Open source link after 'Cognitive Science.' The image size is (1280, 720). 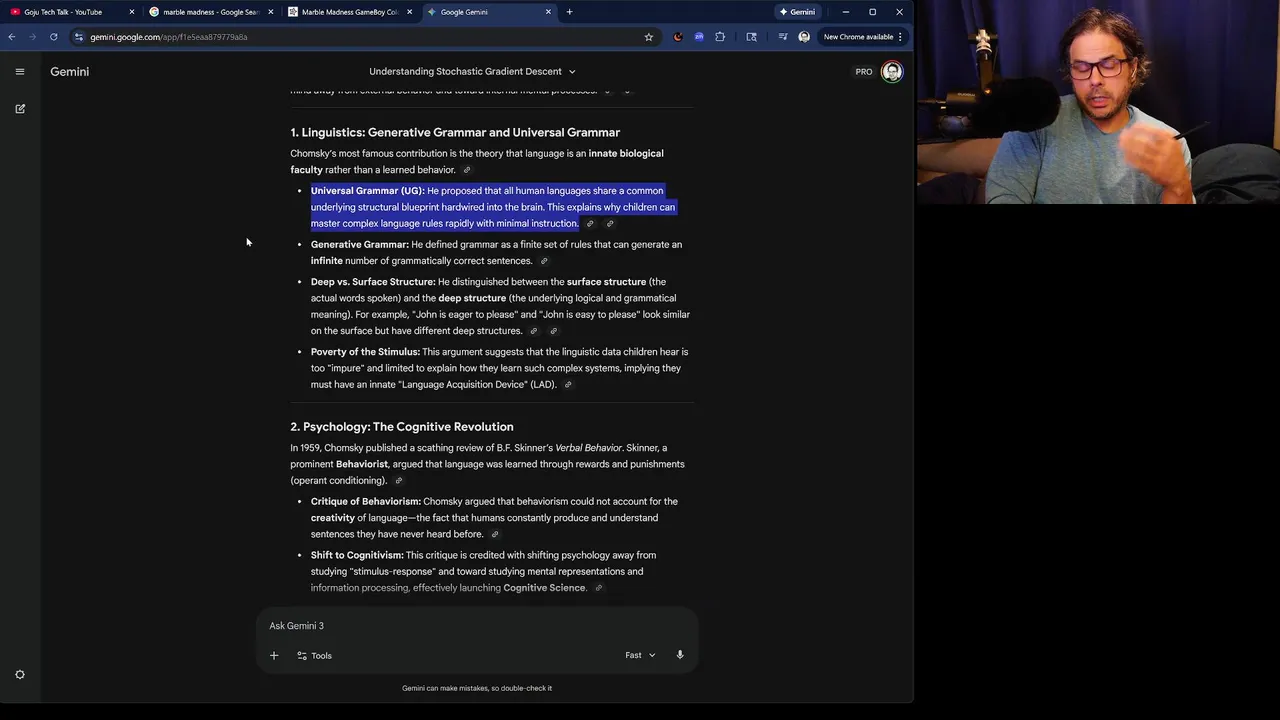point(598,588)
